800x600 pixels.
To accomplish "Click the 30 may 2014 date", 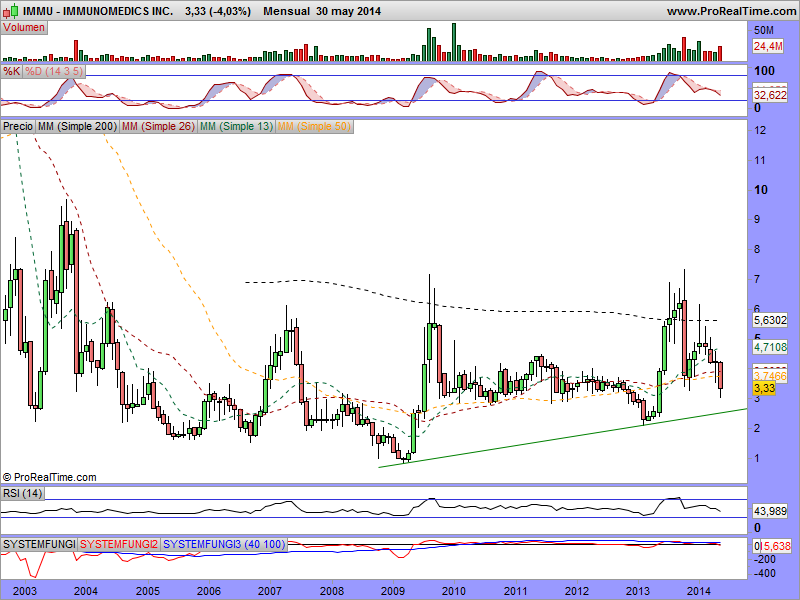I will tap(348, 11).
